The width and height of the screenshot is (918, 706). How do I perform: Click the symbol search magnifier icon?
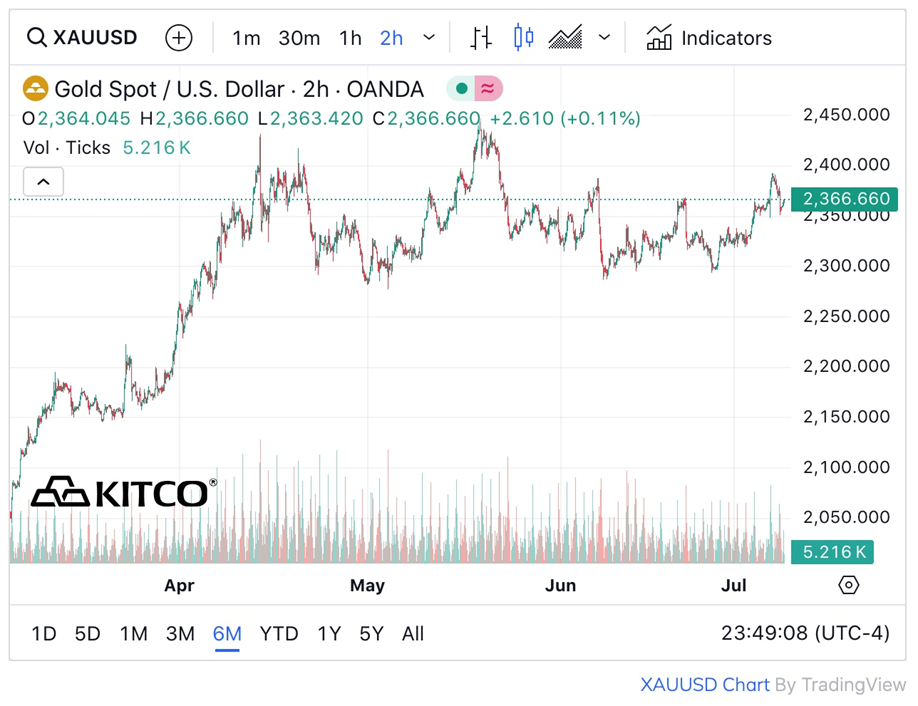tap(37, 38)
